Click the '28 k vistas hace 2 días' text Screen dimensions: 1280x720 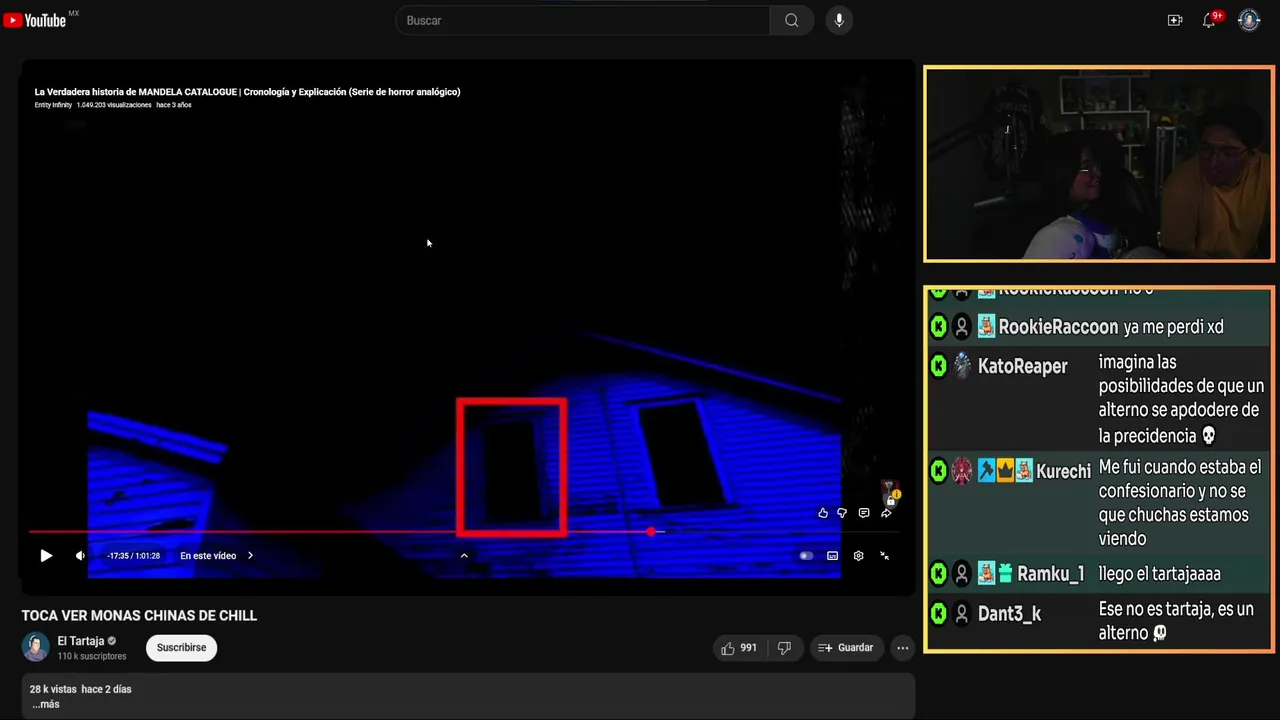click(x=81, y=689)
